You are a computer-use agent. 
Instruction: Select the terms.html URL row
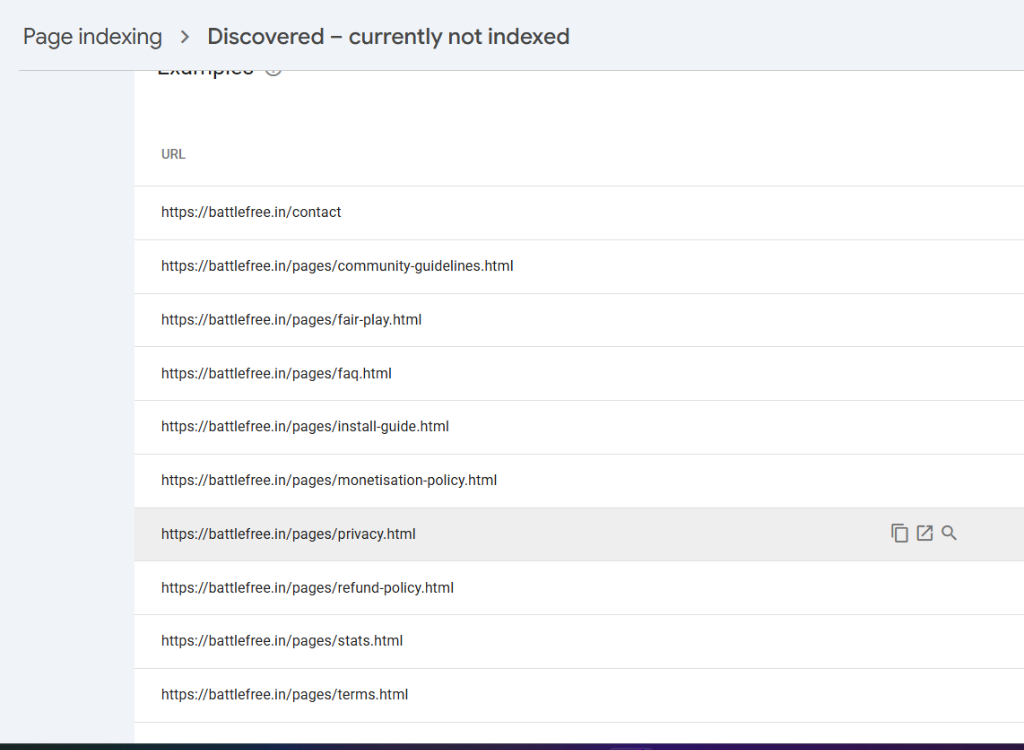[x=579, y=695]
